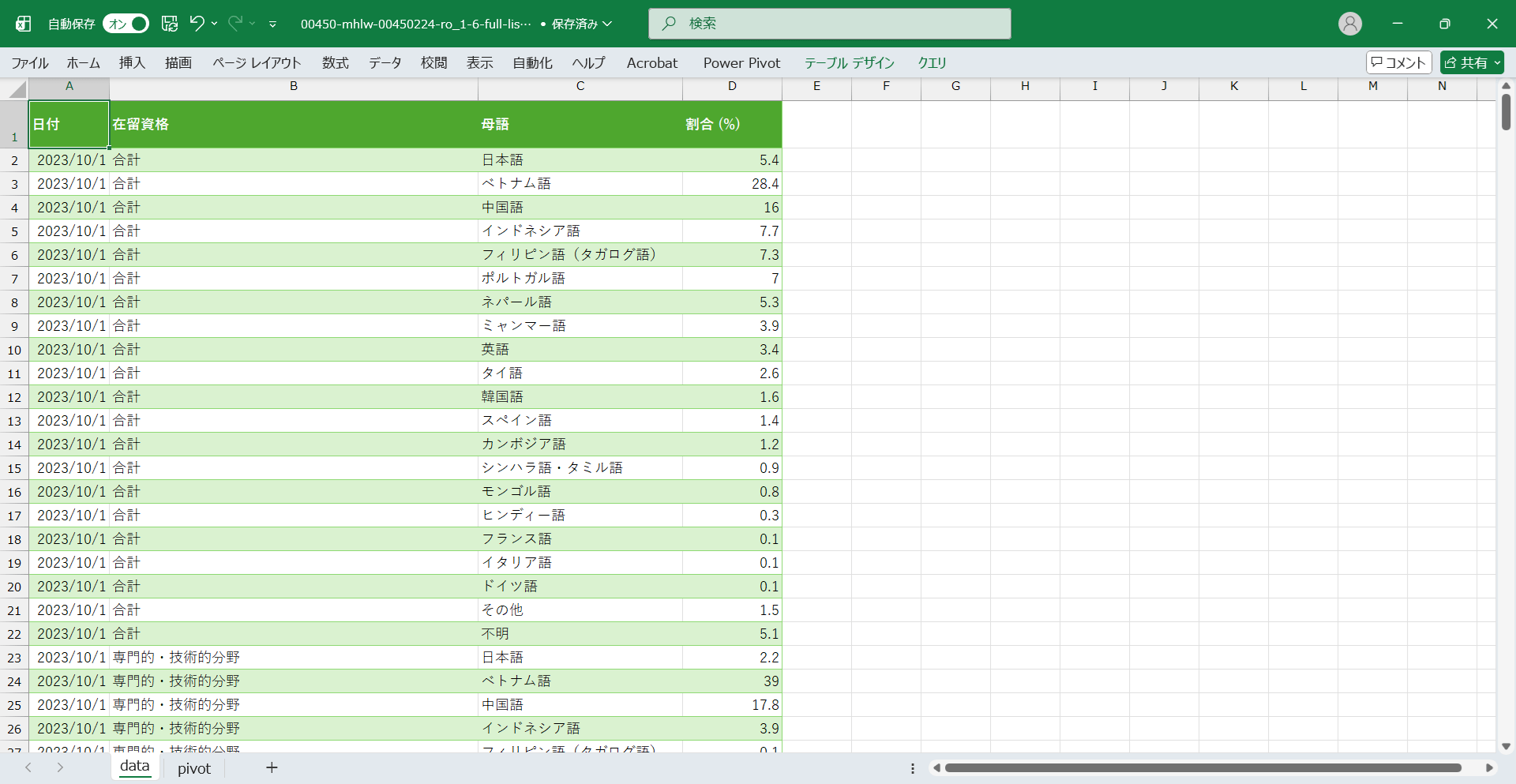Click the Excel app icon
The width and height of the screenshot is (1516, 784).
pyautogui.click(x=24, y=24)
